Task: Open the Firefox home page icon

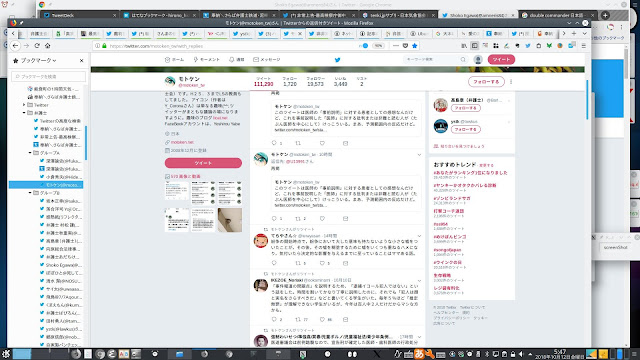Action: click(47, 46)
